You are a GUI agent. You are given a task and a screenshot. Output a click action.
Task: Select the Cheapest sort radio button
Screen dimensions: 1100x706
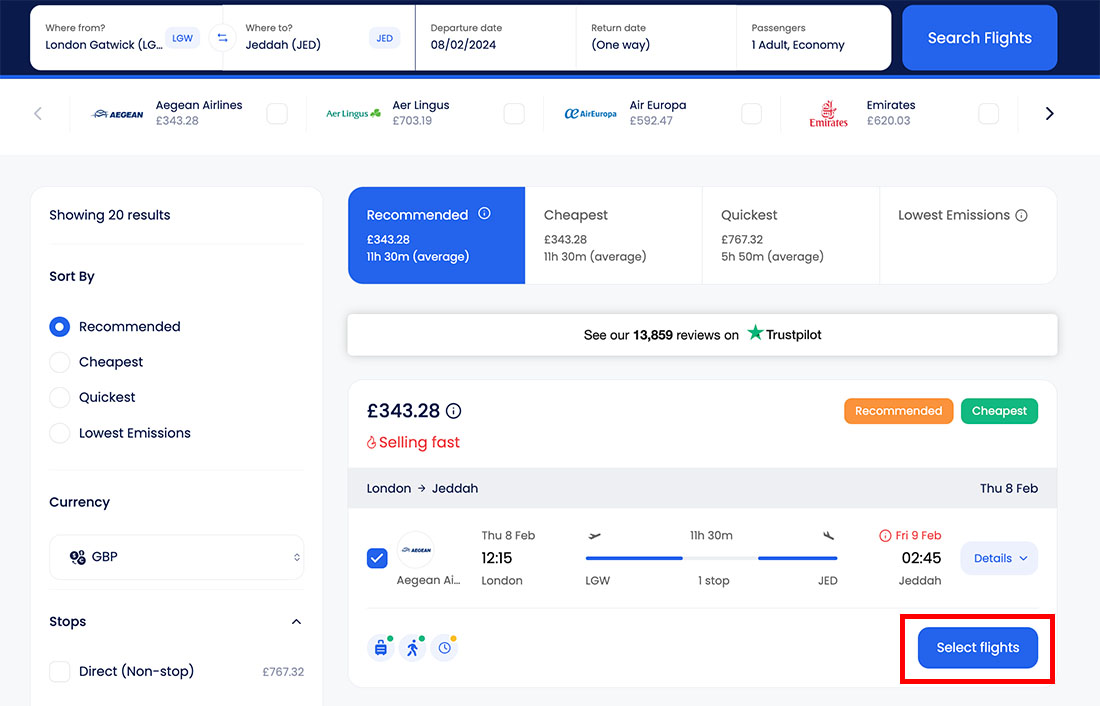(x=60, y=362)
